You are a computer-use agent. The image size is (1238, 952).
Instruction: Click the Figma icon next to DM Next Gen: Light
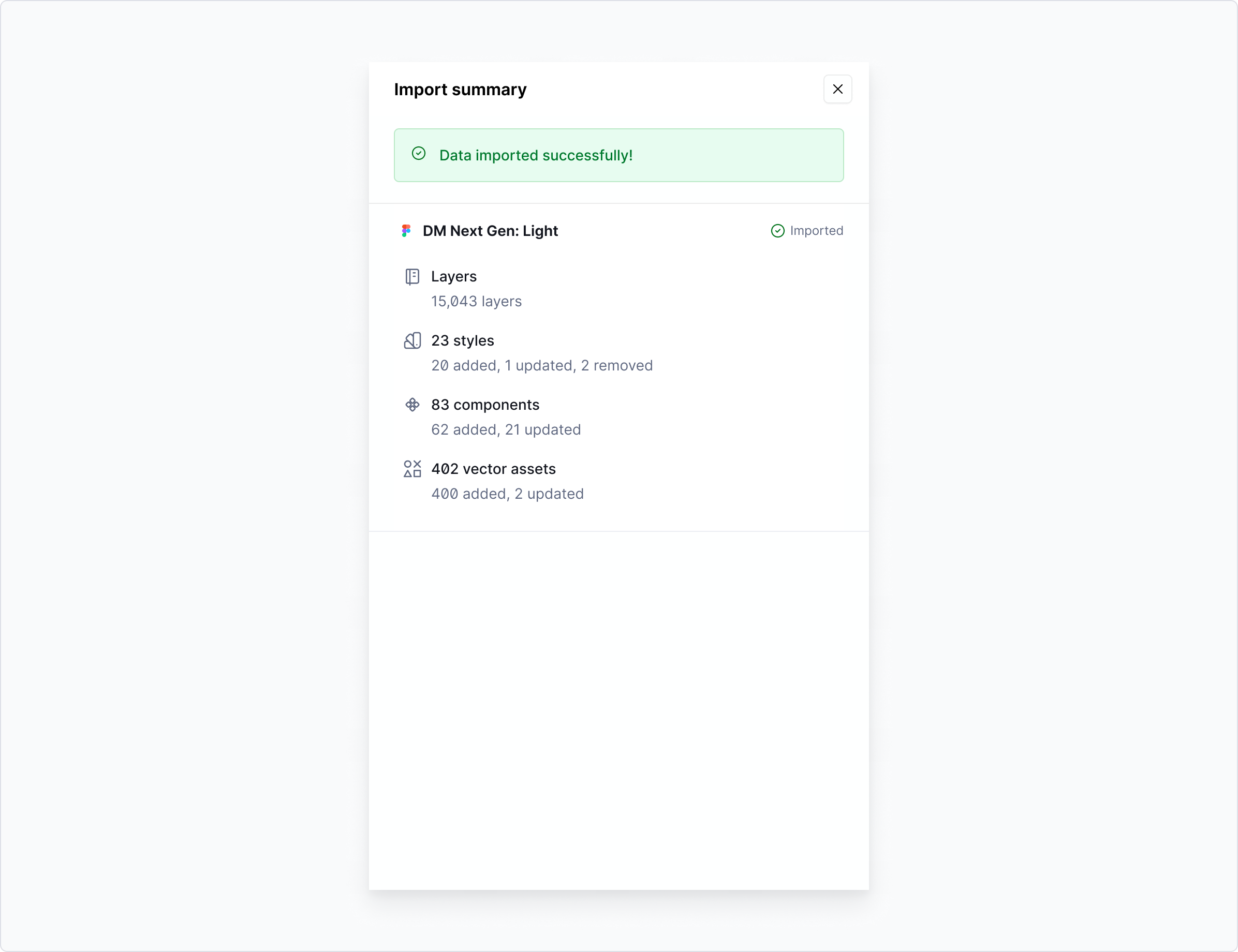(x=406, y=231)
